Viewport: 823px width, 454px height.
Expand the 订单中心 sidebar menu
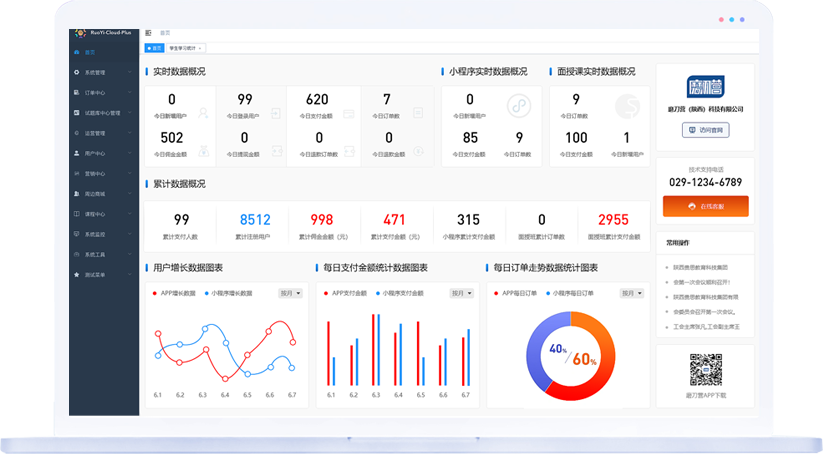pyautogui.click(x=100, y=92)
